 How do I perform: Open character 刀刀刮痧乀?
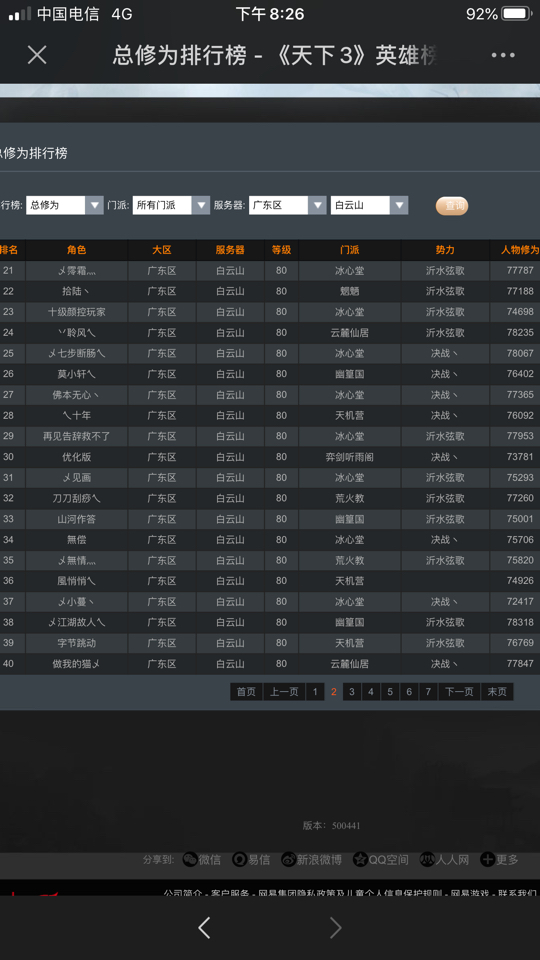click(77, 498)
